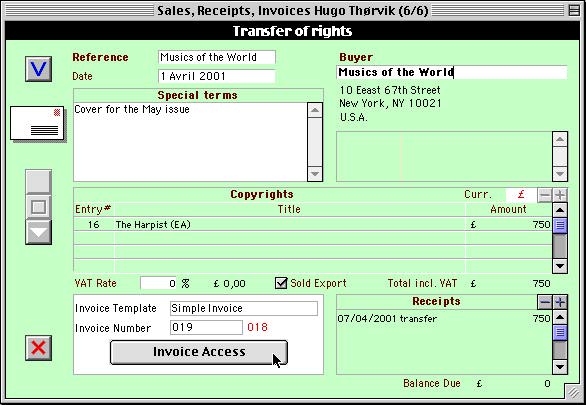Click the blank top navigation button
Screen dimensions: 586x405
click(x=38, y=182)
